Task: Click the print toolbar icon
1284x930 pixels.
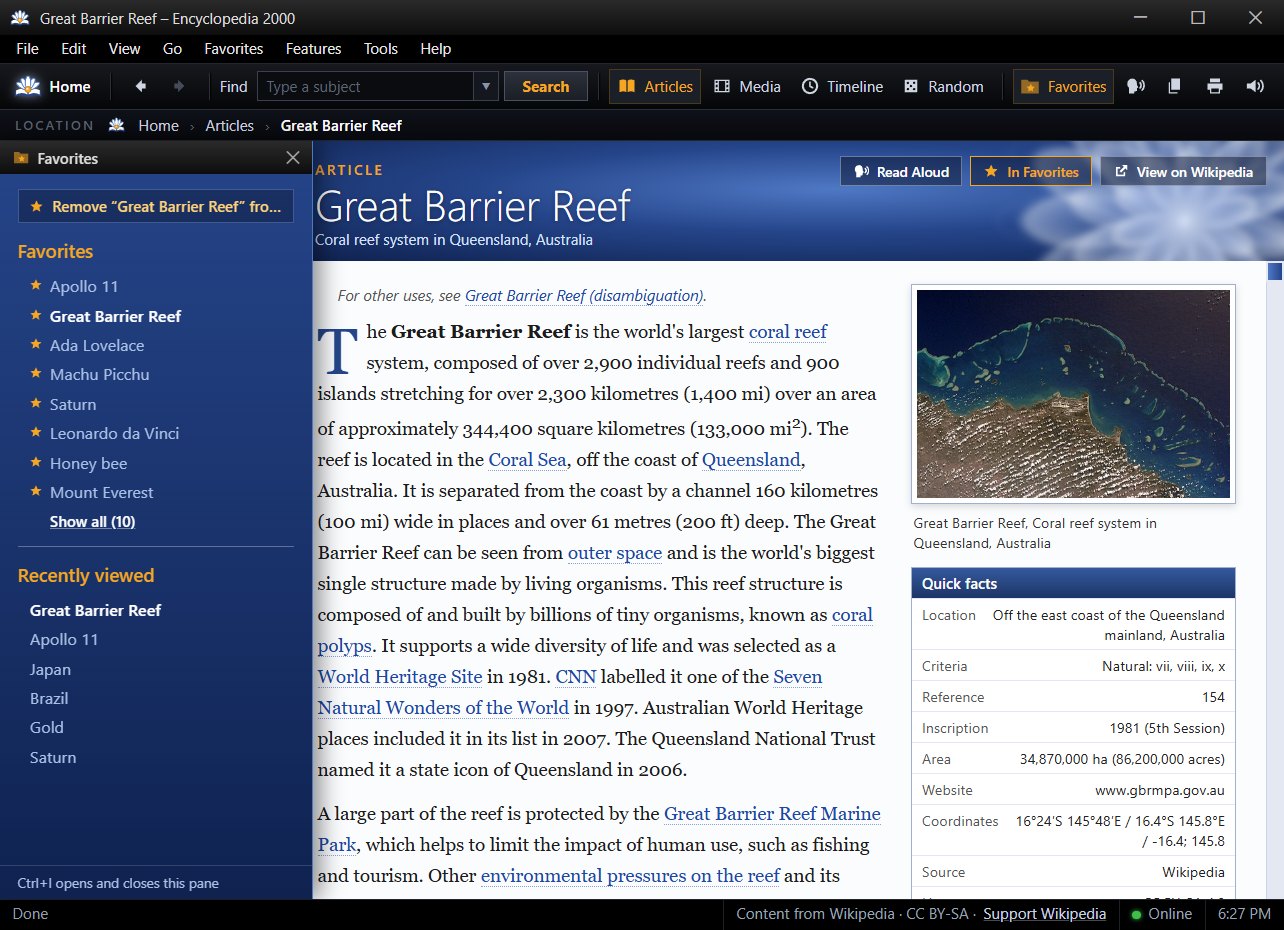Action: (x=1215, y=87)
